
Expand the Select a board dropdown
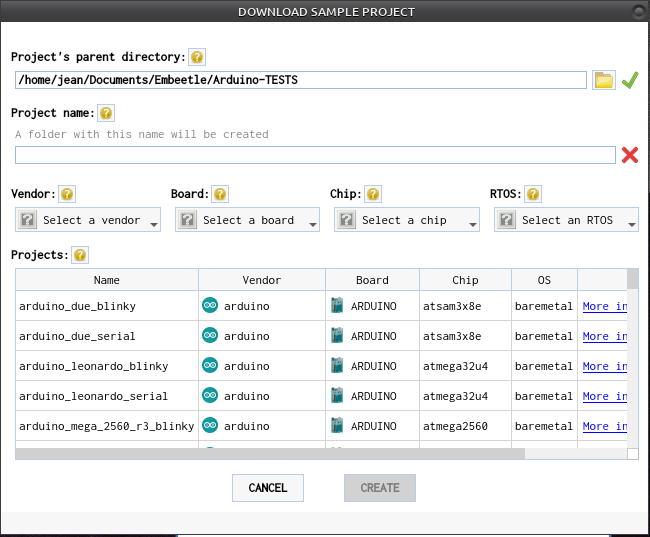click(x=247, y=220)
